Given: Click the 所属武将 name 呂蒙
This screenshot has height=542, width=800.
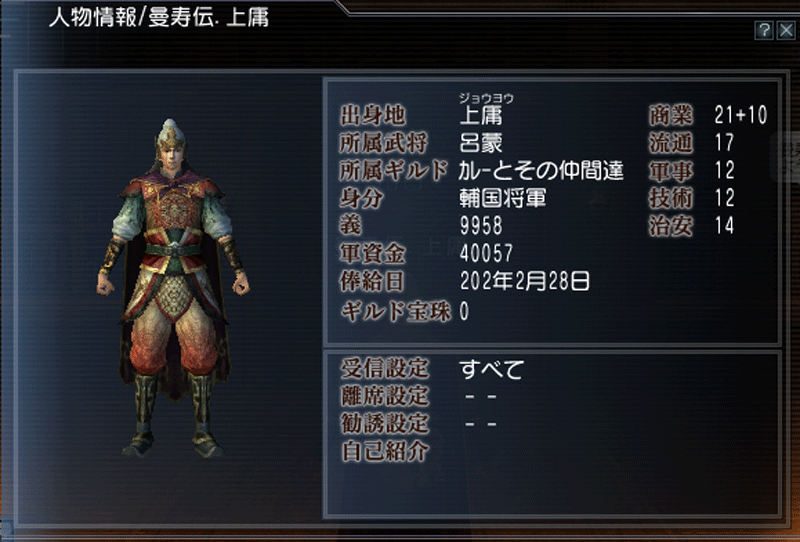Looking at the screenshot, I should 481,143.
